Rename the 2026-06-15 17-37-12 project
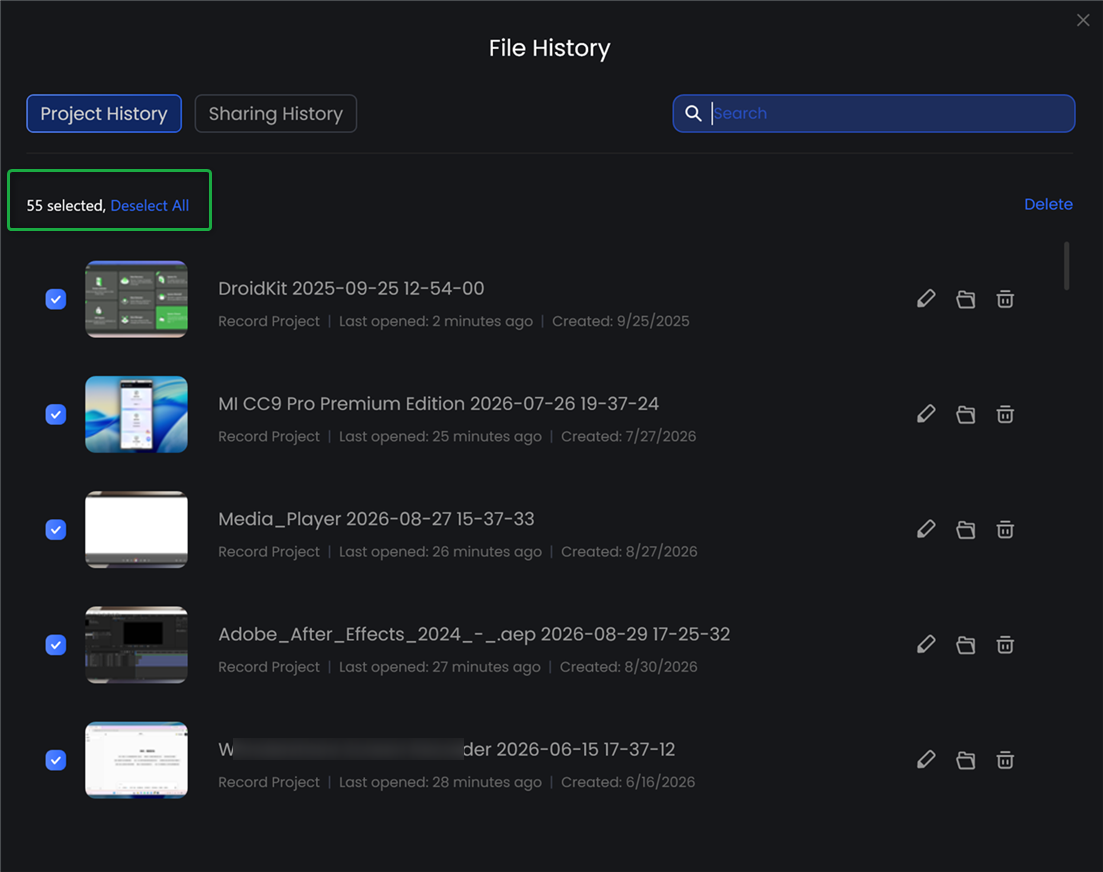This screenshot has height=872, width=1103. (x=926, y=760)
